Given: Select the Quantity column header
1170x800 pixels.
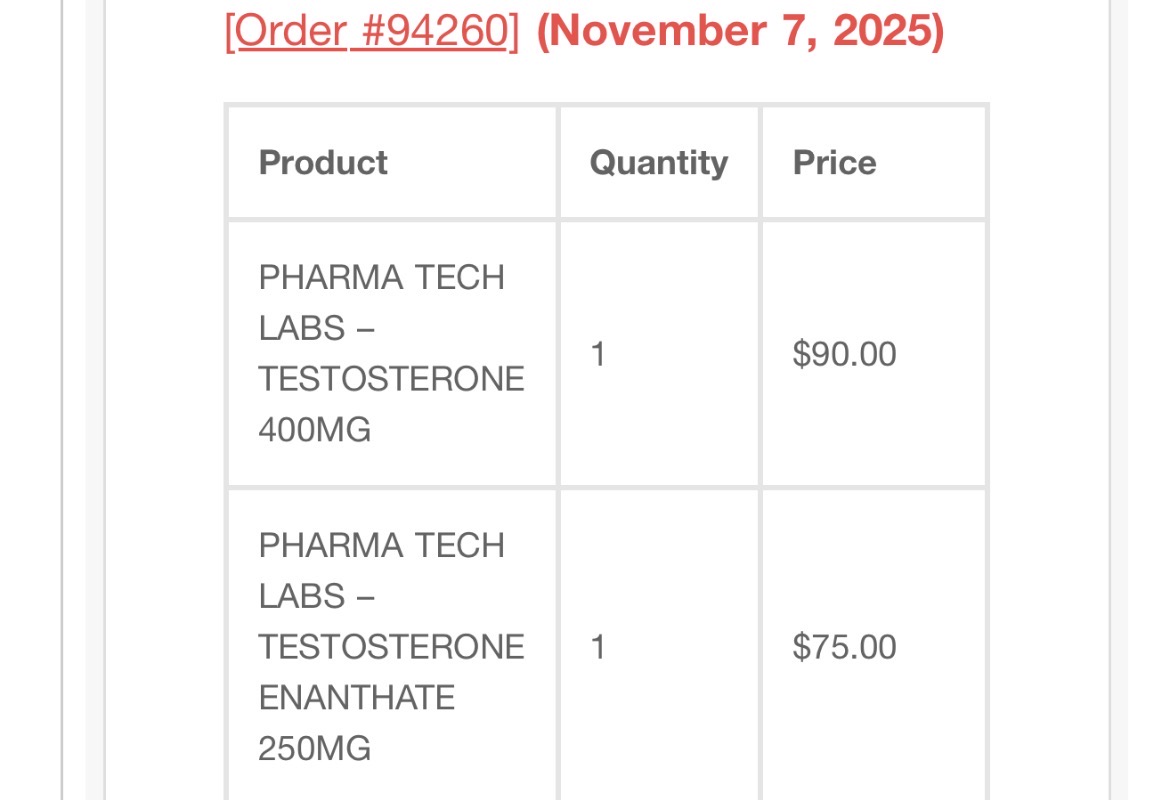Looking at the screenshot, I should coord(659,163).
